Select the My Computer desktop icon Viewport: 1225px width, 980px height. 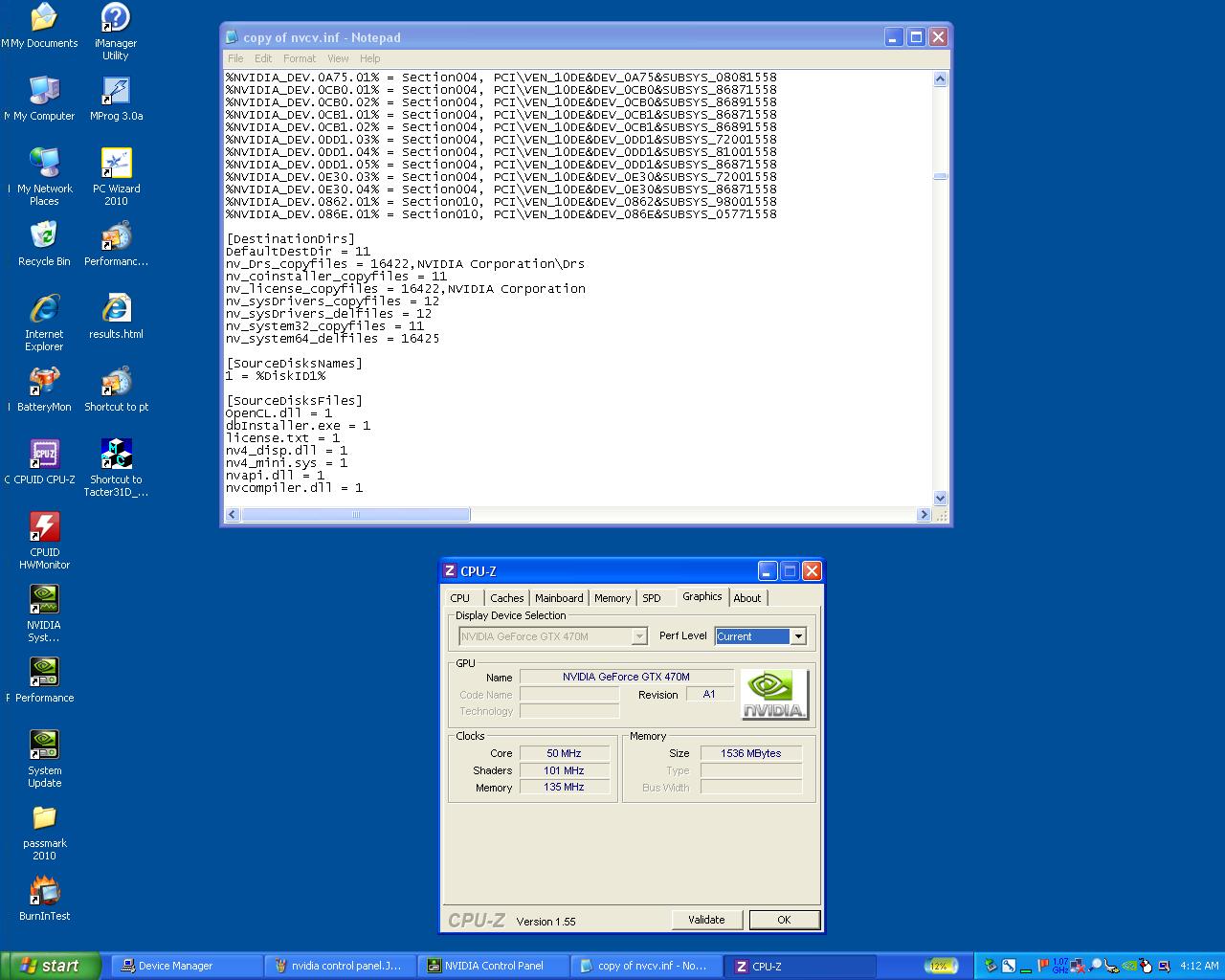[43, 99]
